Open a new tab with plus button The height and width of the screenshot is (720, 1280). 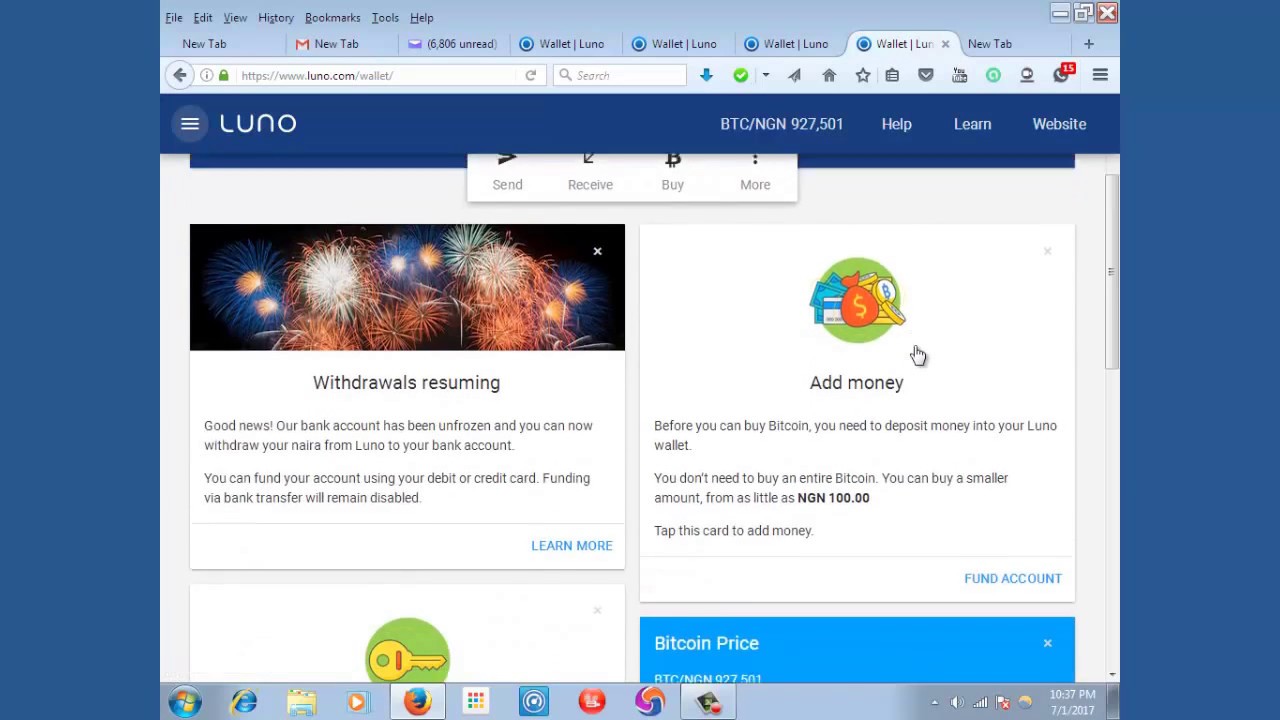pos(1089,44)
